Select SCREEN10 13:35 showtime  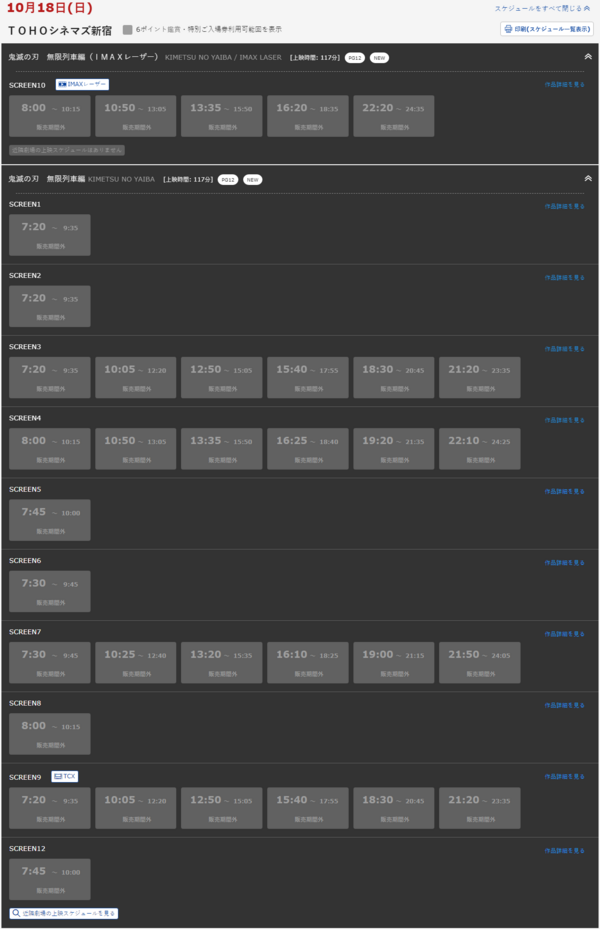(222, 116)
